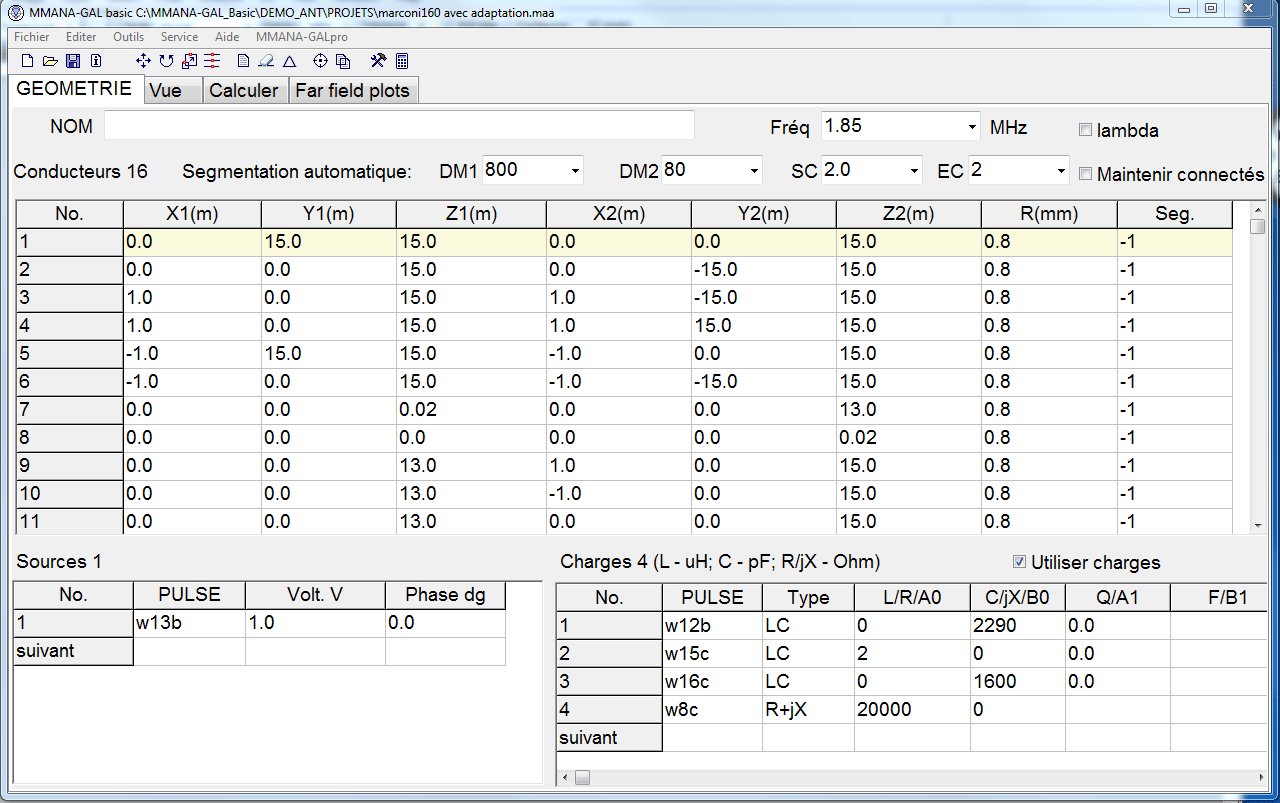
Task: Save the project with the floppy disk icon
Action: [x=73, y=61]
